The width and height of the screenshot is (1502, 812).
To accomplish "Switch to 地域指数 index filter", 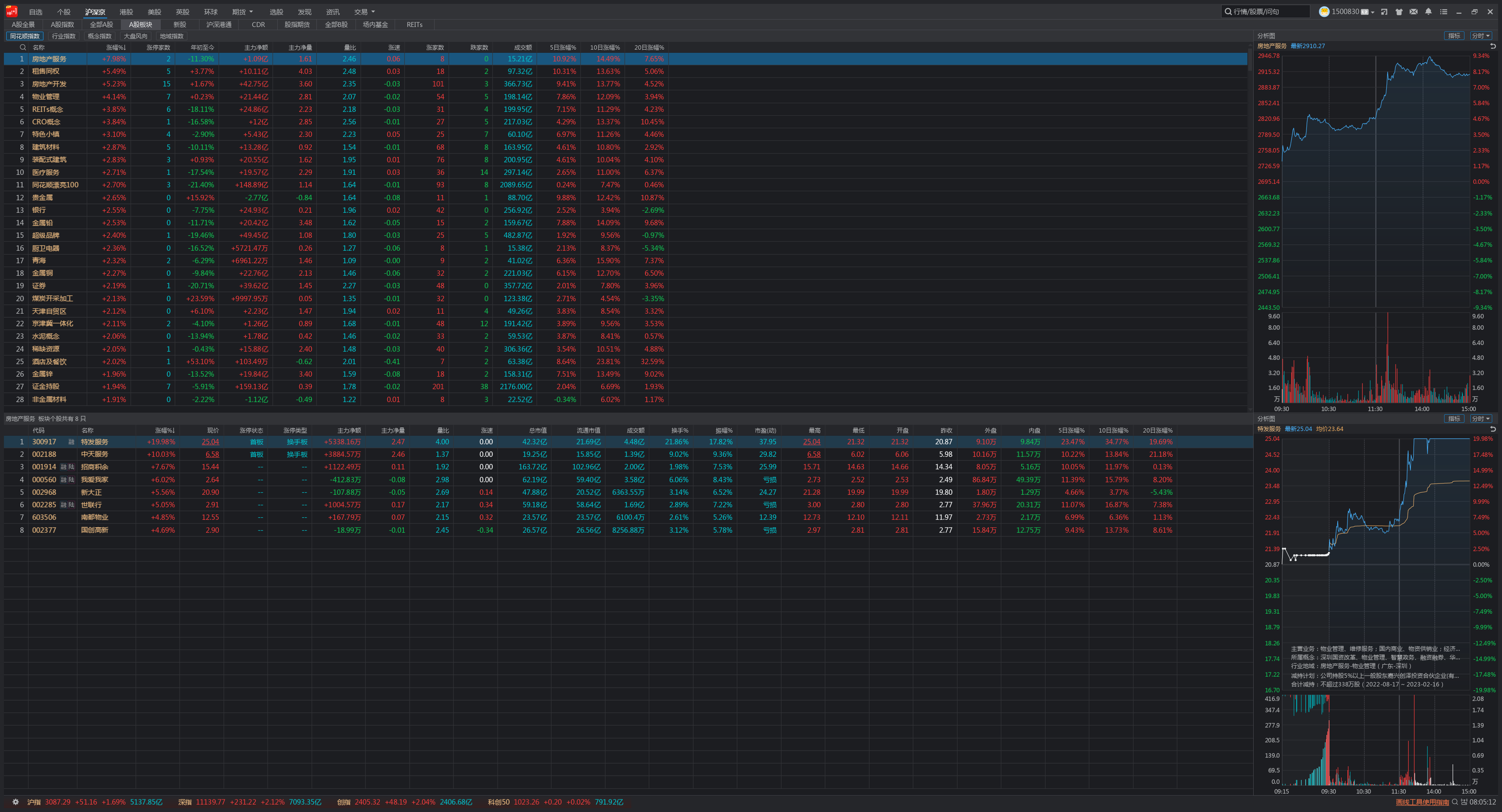I will click(x=171, y=36).
